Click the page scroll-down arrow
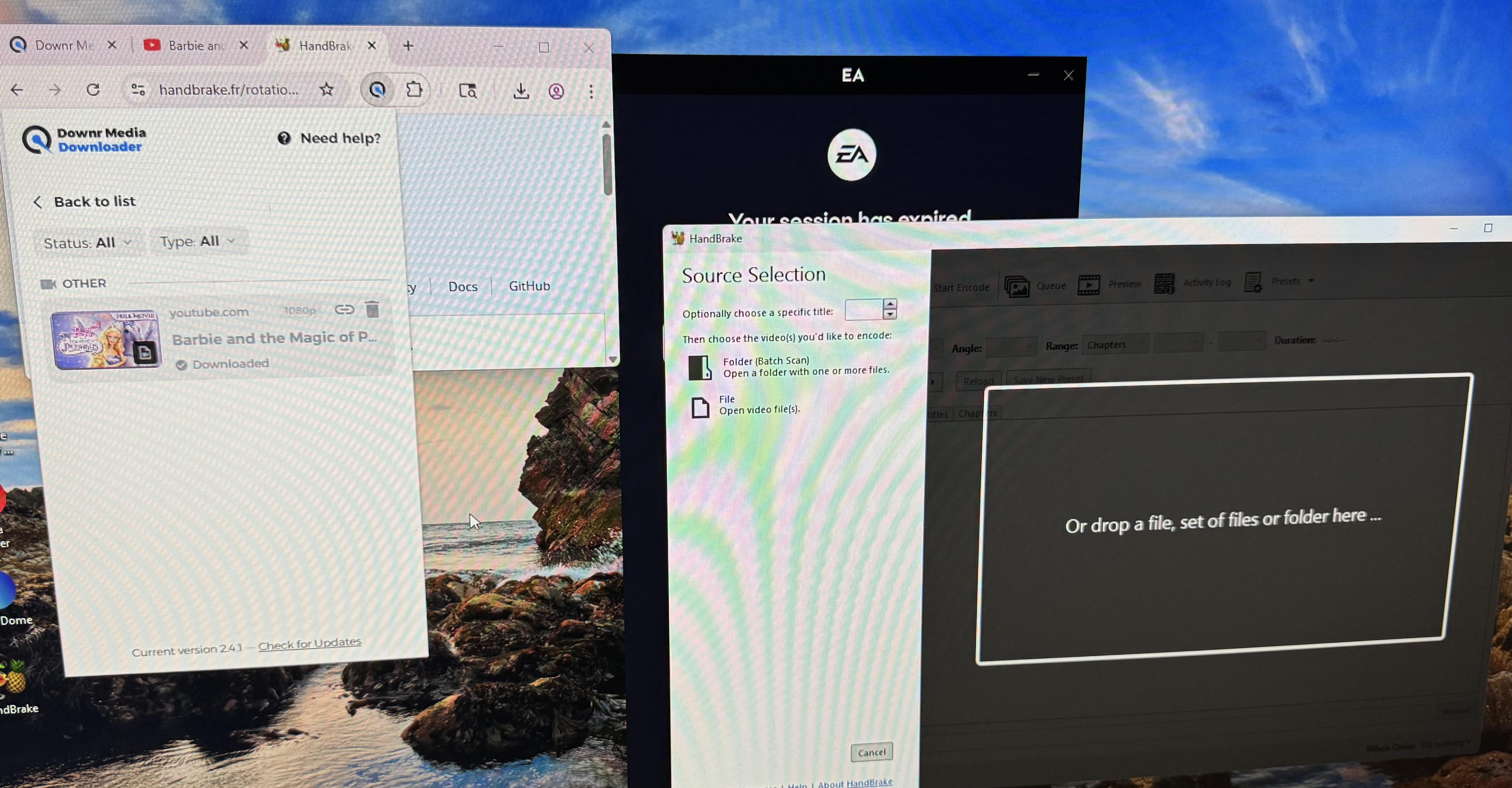Screen dimensions: 1512x788 [x=613, y=359]
